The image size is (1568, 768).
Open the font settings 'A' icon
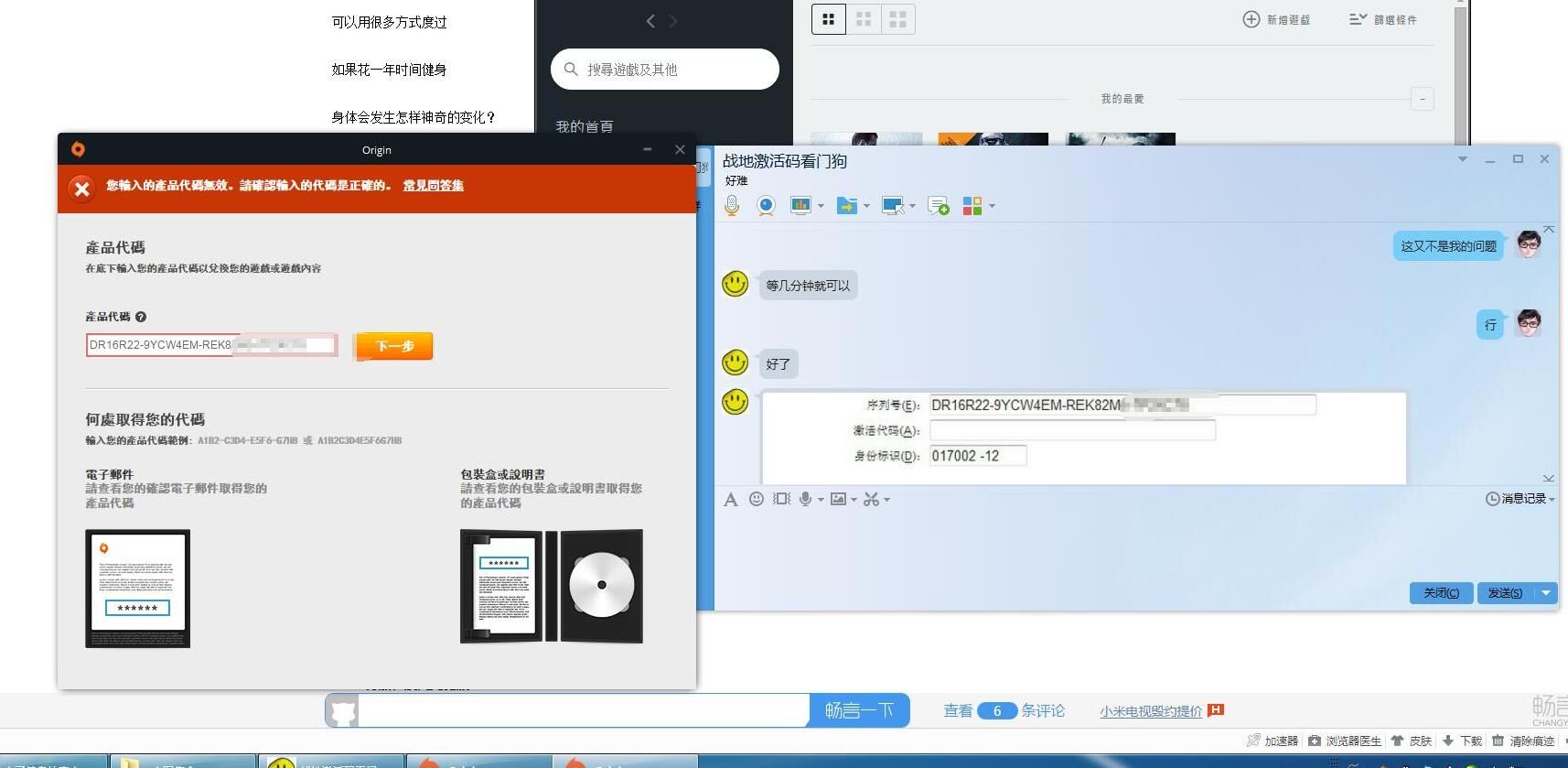[x=730, y=500]
